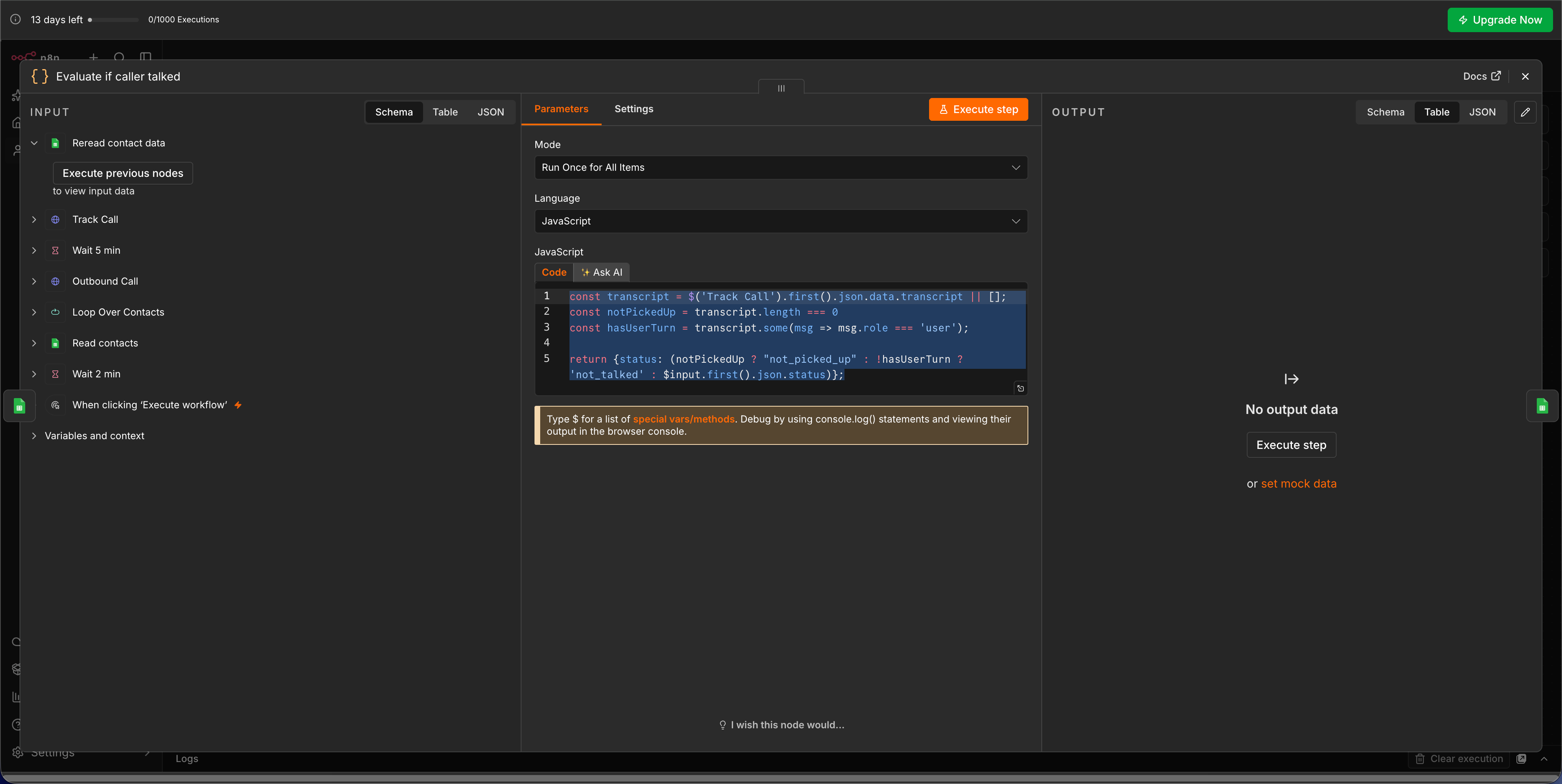The image size is (1562, 784).
Task: Click the pop-out logs icon
Action: (x=1521, y=758)
